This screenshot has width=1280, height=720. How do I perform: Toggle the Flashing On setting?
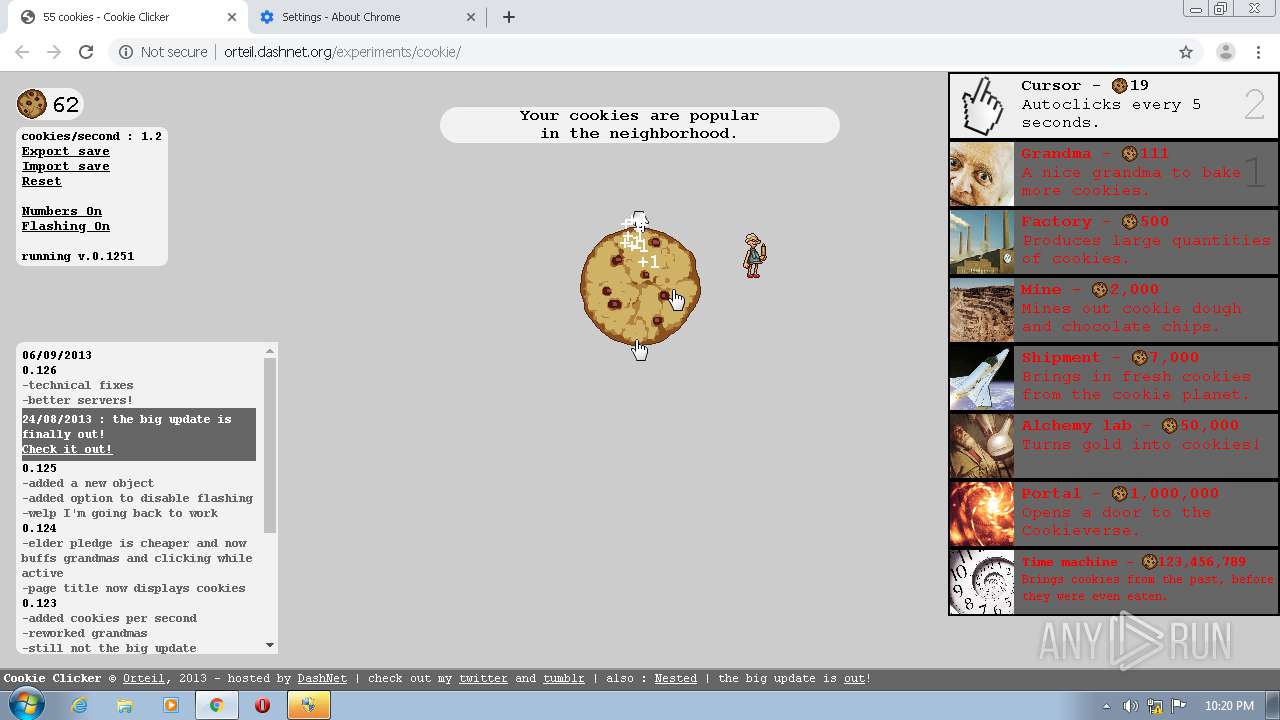[66, 226]
